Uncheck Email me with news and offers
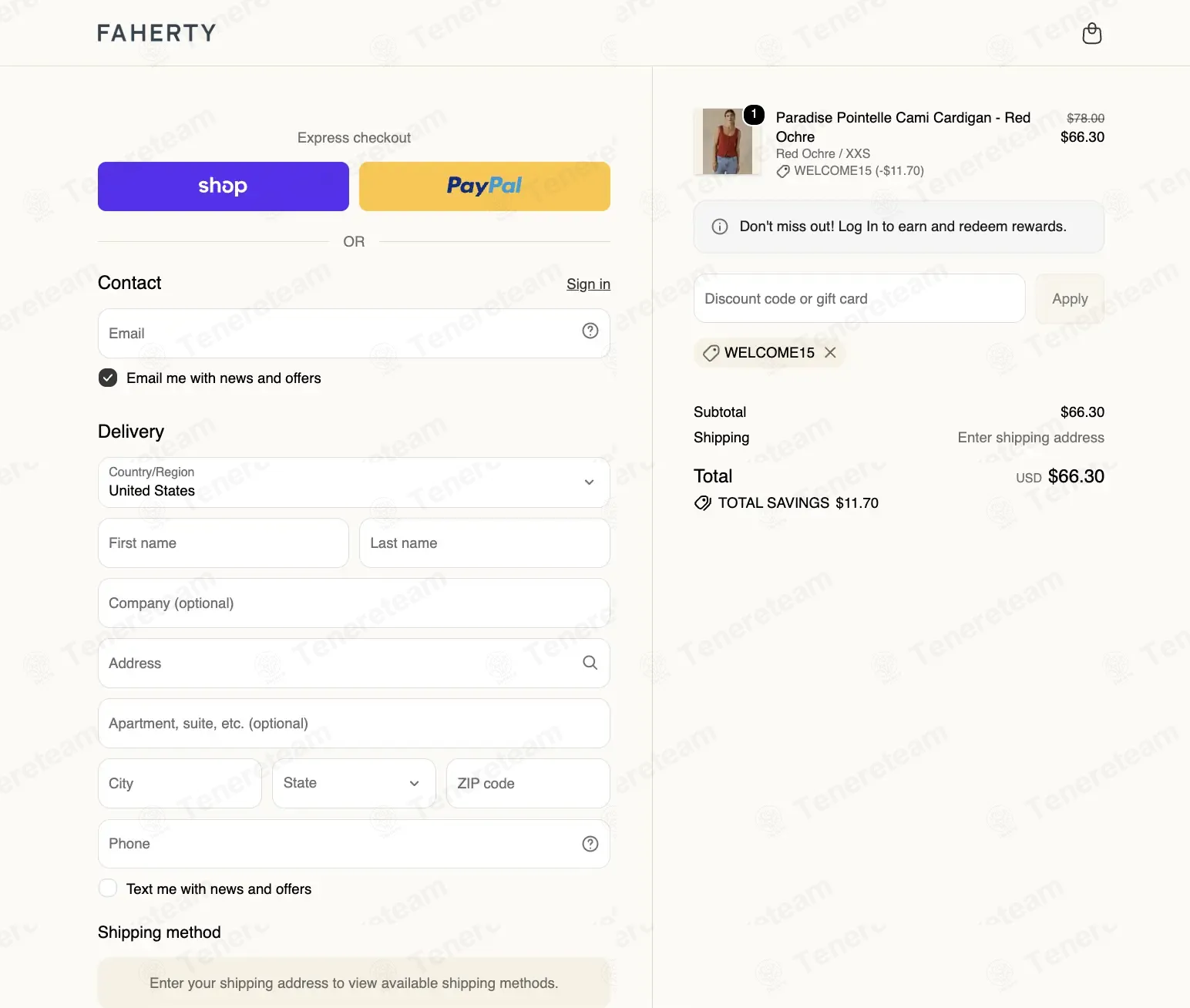The width and height of the screenshot is (1190, 1008). [x=108, y=378]
